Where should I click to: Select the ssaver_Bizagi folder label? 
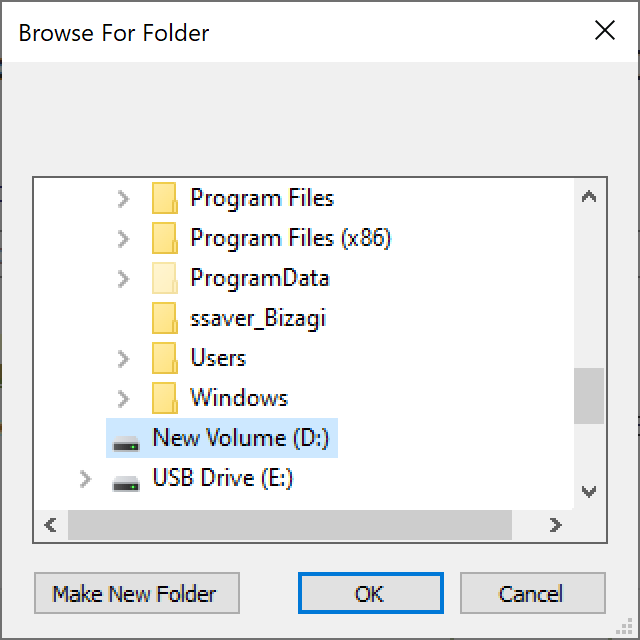258,318
